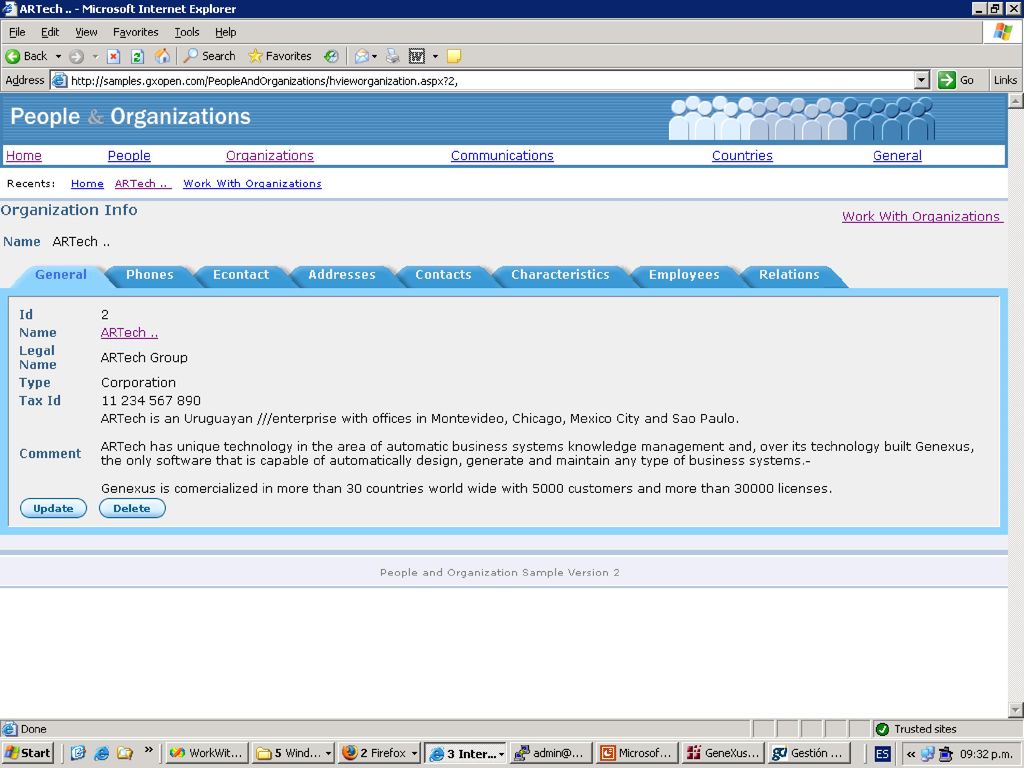Switch to the Characteristics tab
The height and width of the screenshot is (768, 1024).
point(560,275)
